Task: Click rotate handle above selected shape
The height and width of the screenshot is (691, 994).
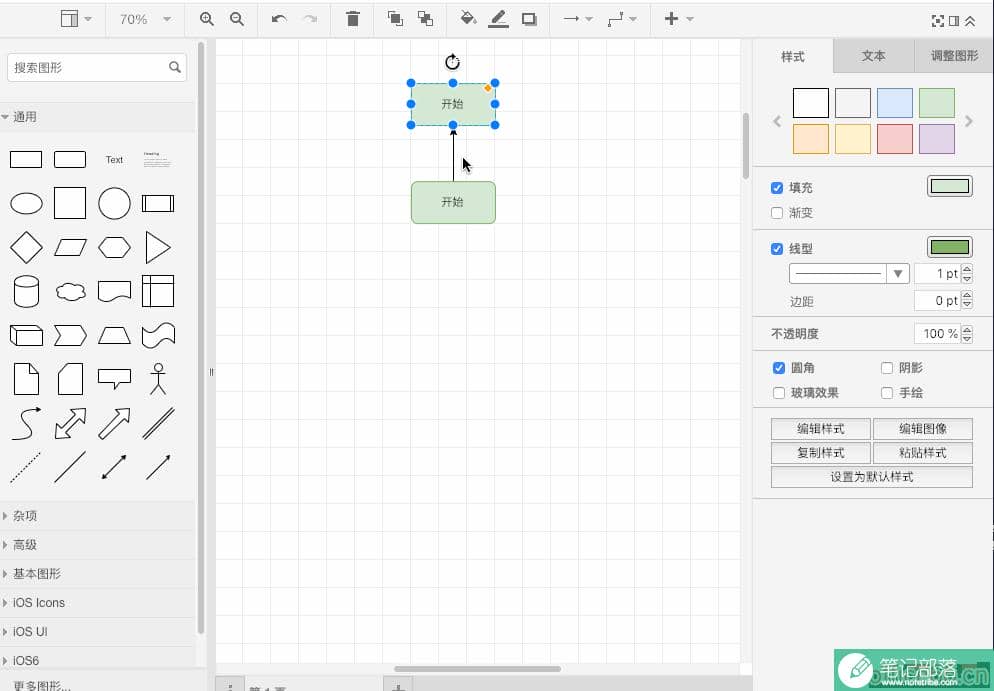Action: 452,62
